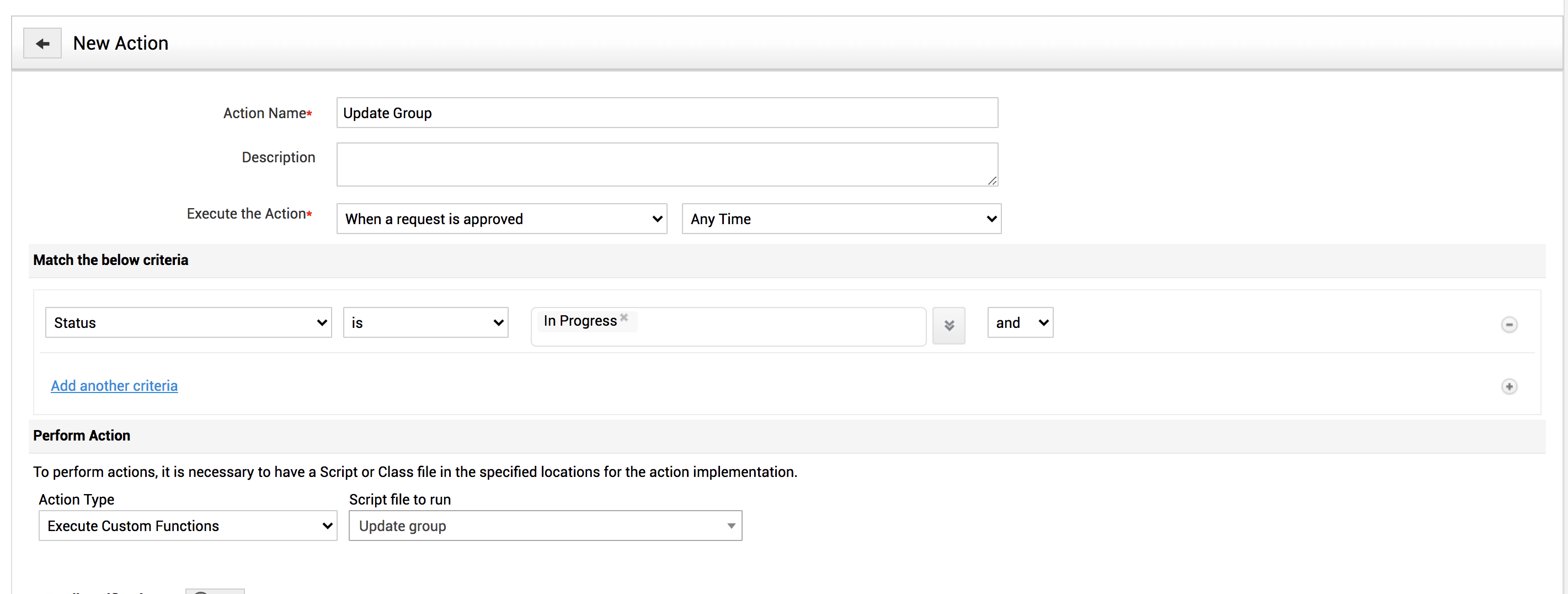Viewport: 1568px width, 594px height.
Task: Click inside the Description text area
Action: pyautogui.click(x=666, y=164)
